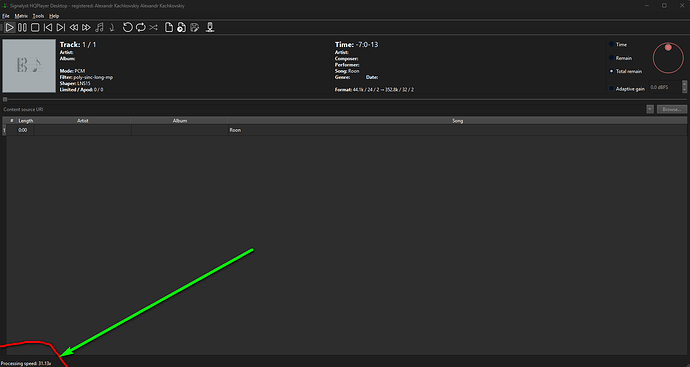690x367 pixels.
Task: Open the Help menu
Action: point(54,16)
